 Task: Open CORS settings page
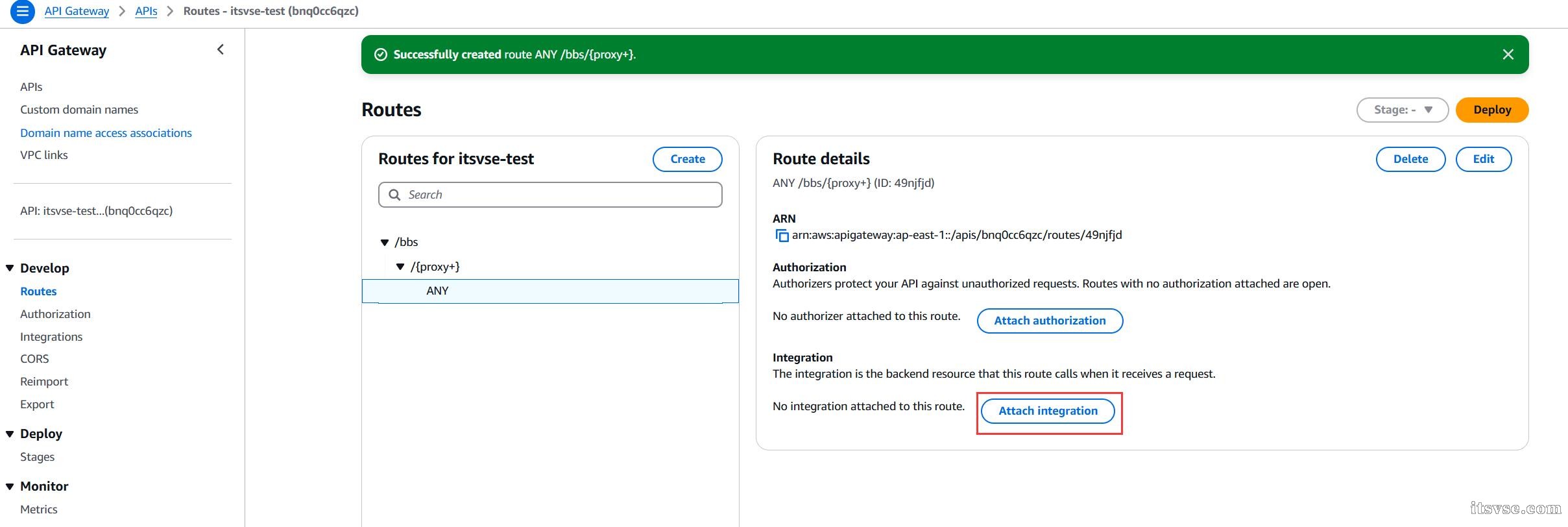coord(34,359)
